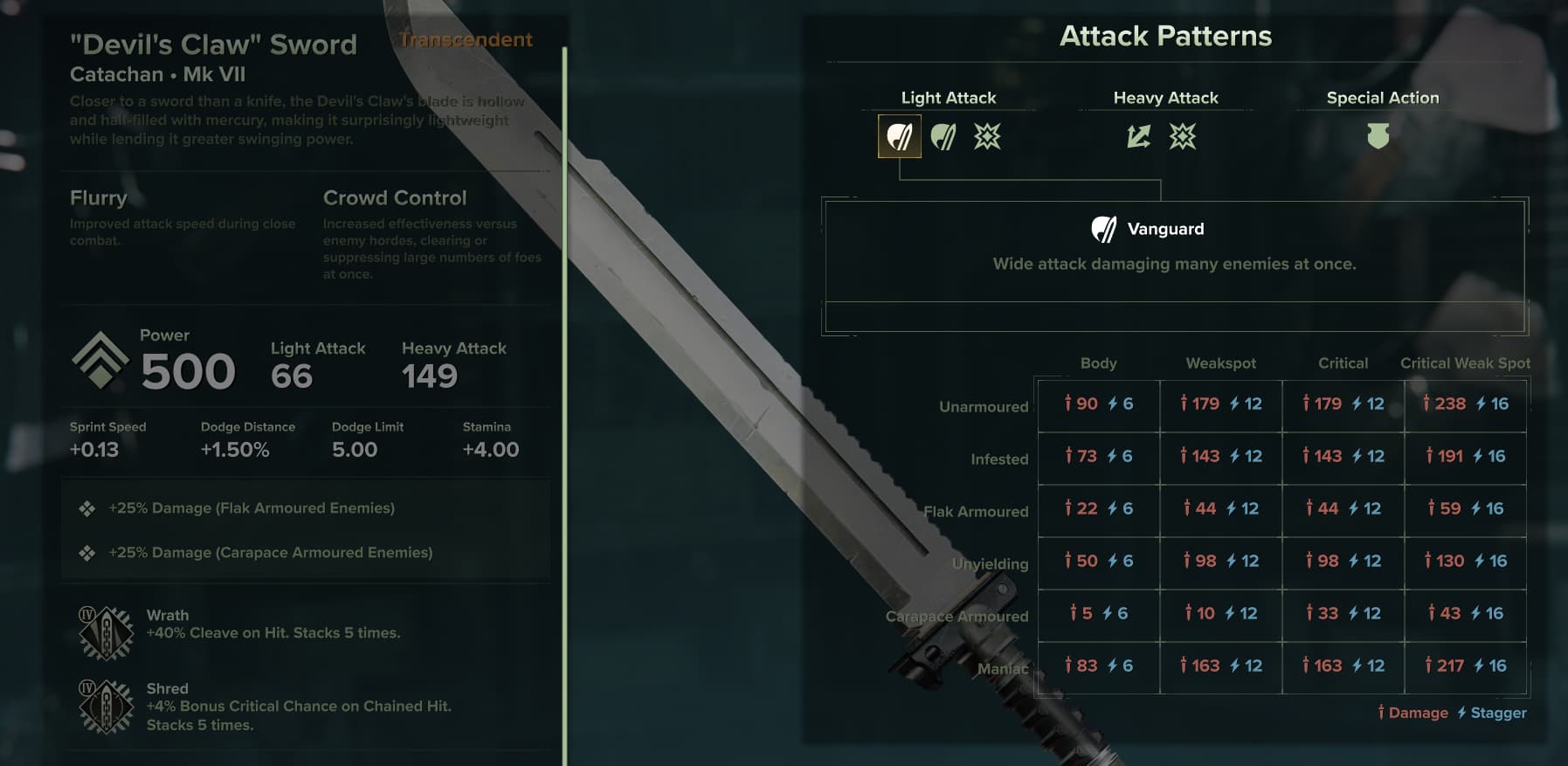Click the Wrath blessing icon
This screenshot has width=1568, height=766.
[106, 632]
